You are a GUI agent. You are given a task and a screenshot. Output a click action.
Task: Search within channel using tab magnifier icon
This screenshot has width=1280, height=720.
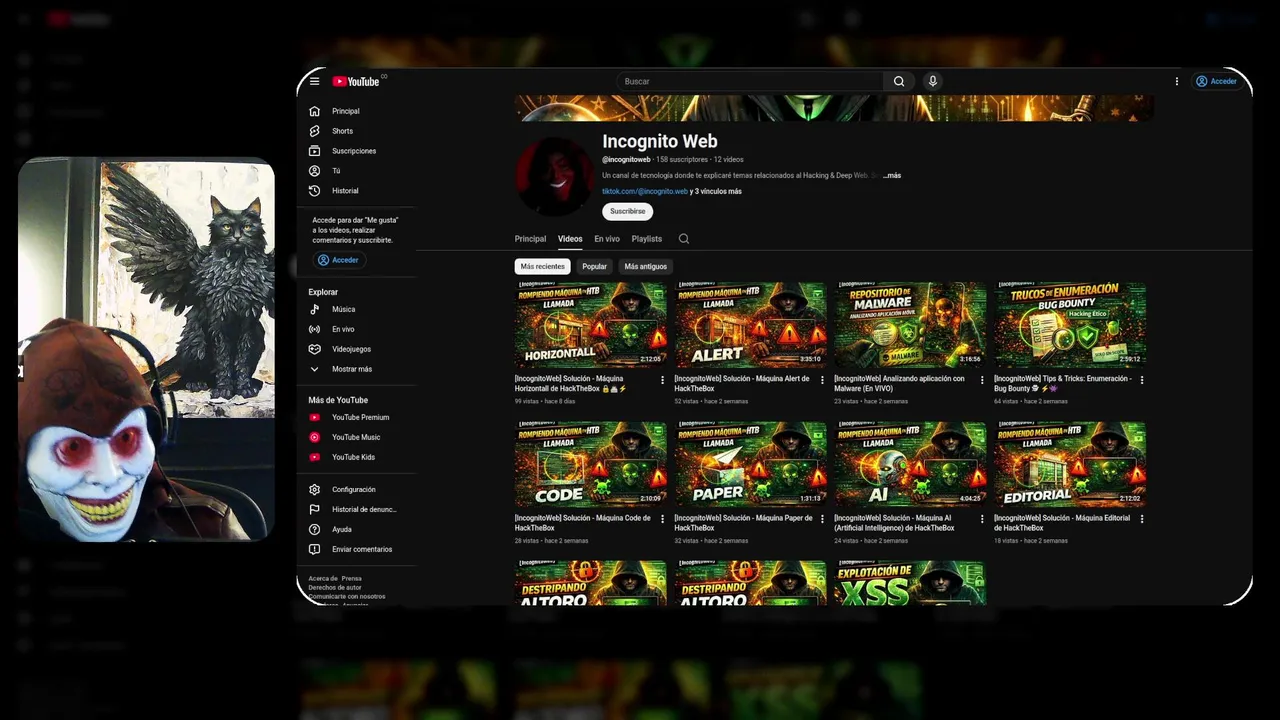(684, 239)
